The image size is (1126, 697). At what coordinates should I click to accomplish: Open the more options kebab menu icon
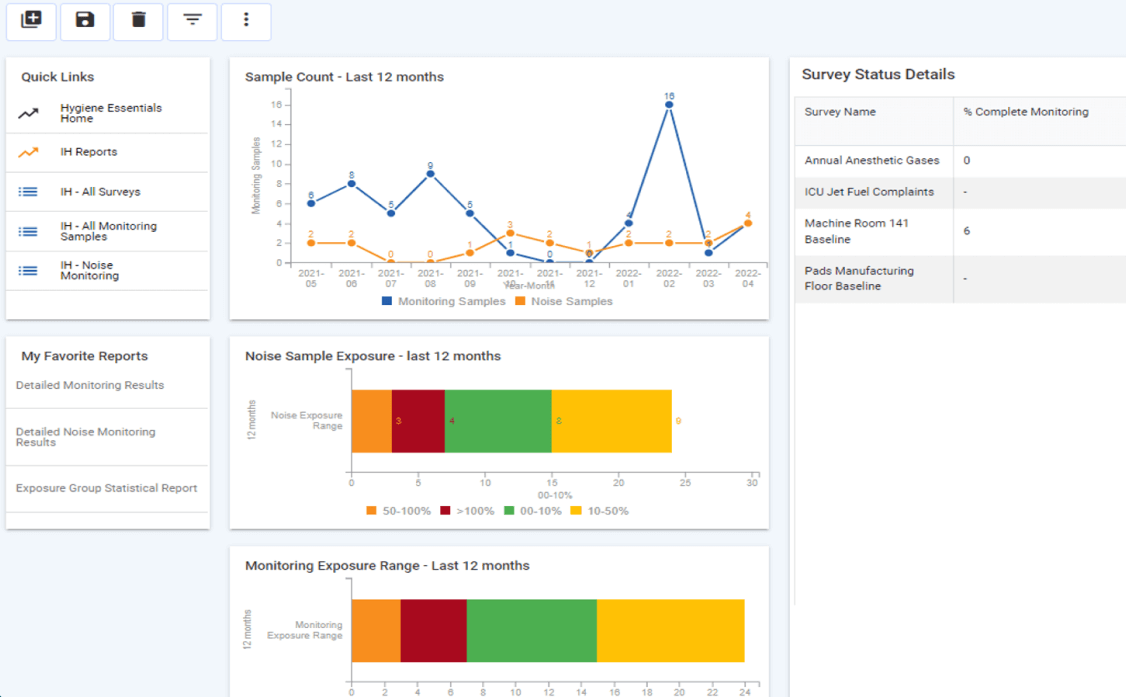(x=246, y=21)
